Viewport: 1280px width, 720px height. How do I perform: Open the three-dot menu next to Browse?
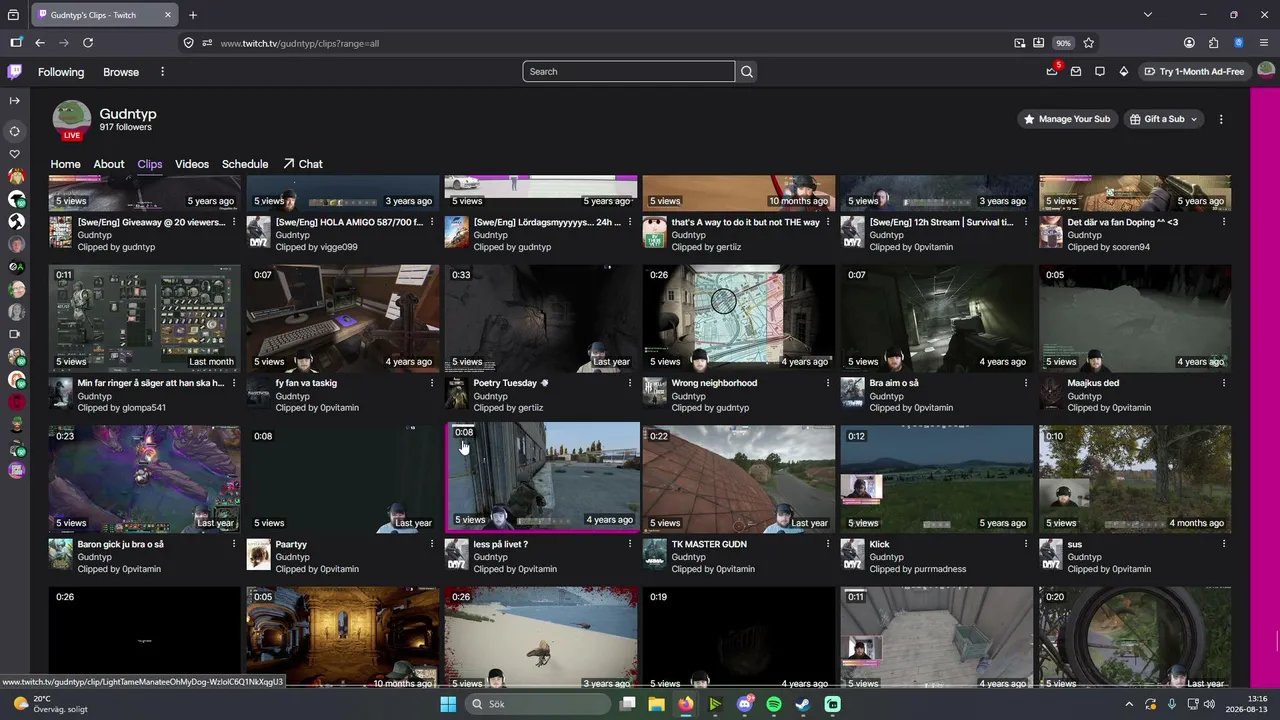[162, 72]
